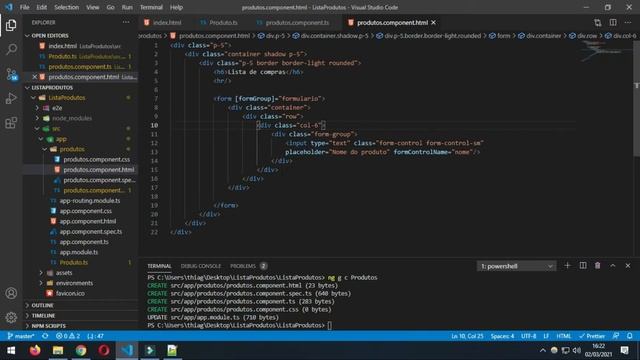Open notifications bell in status bar
The width and height of the screenshot is (640, 360).
pyautogui.click(x=629, y=336)
